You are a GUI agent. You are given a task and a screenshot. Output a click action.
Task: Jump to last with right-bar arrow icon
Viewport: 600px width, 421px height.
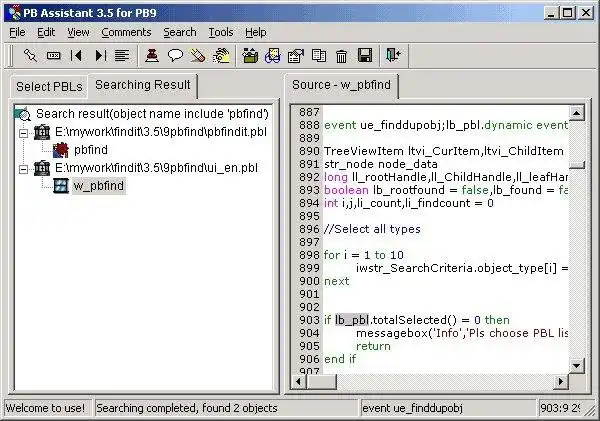pyautogui.click(x=100, y=55)
